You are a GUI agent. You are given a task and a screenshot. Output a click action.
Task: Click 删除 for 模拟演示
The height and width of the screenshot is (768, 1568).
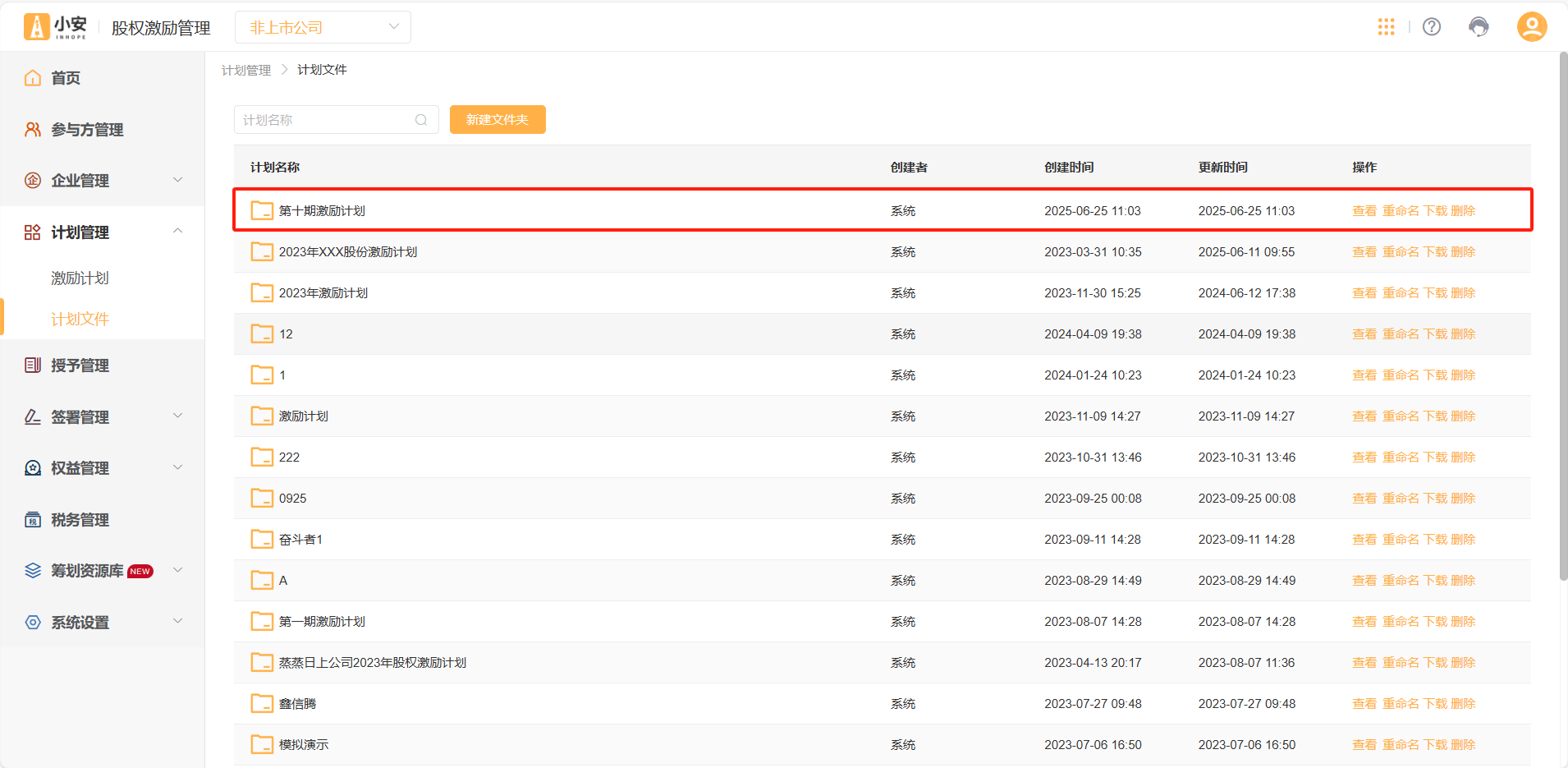pyautogui.click(x=1463, y=745)
